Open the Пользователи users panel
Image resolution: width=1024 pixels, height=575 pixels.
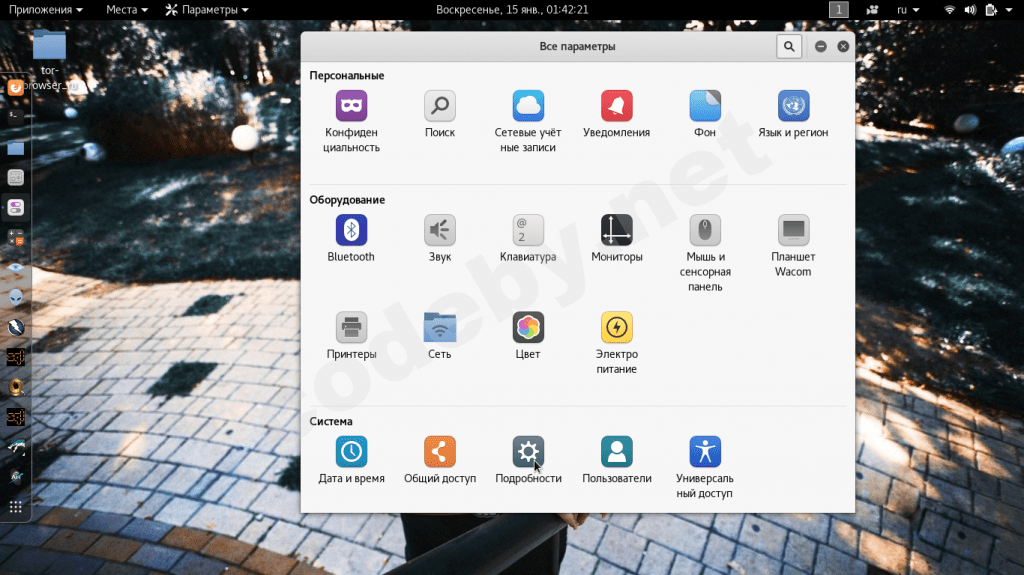coord(616,453)
